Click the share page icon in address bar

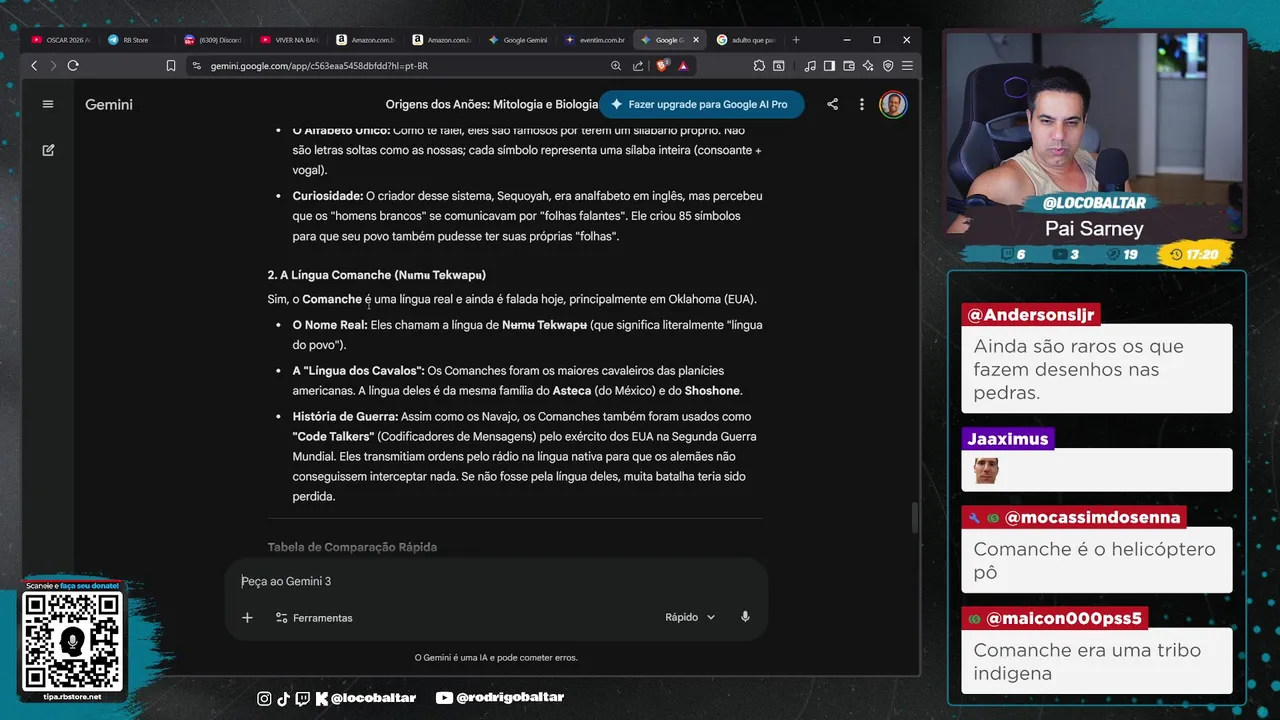click(x=638, y=65)
